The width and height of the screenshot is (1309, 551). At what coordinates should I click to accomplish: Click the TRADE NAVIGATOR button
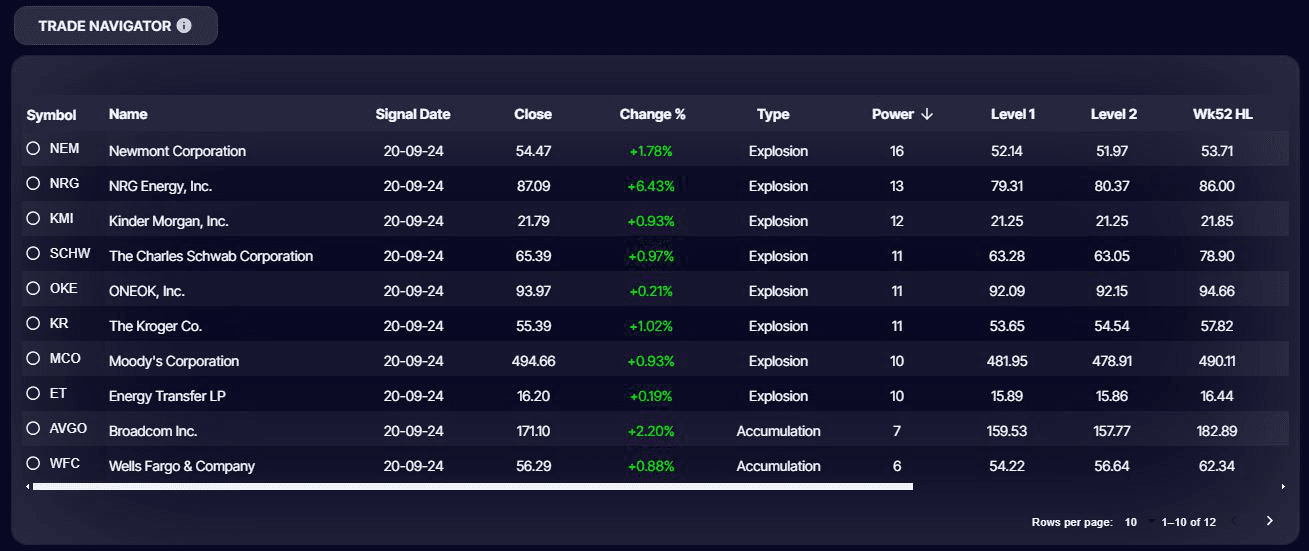click(x=116, y=26)
